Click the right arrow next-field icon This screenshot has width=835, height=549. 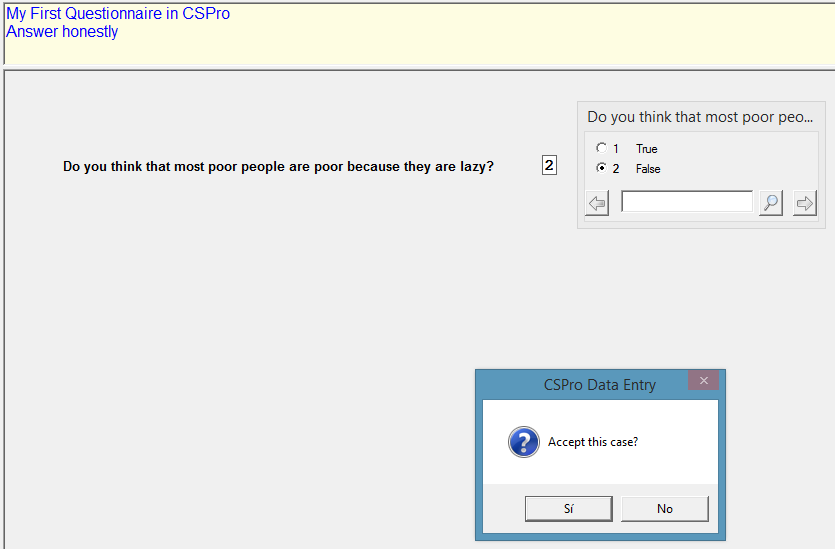coord(804,204)
